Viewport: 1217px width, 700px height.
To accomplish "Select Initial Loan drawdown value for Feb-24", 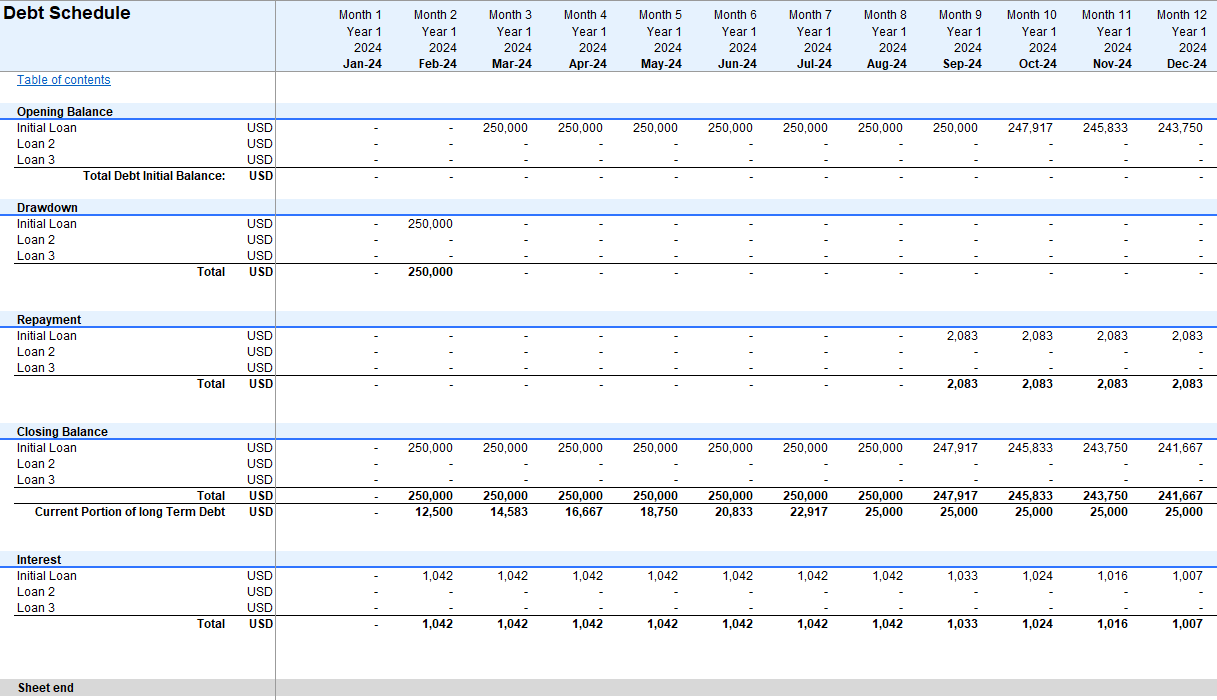I will (431, 224).
